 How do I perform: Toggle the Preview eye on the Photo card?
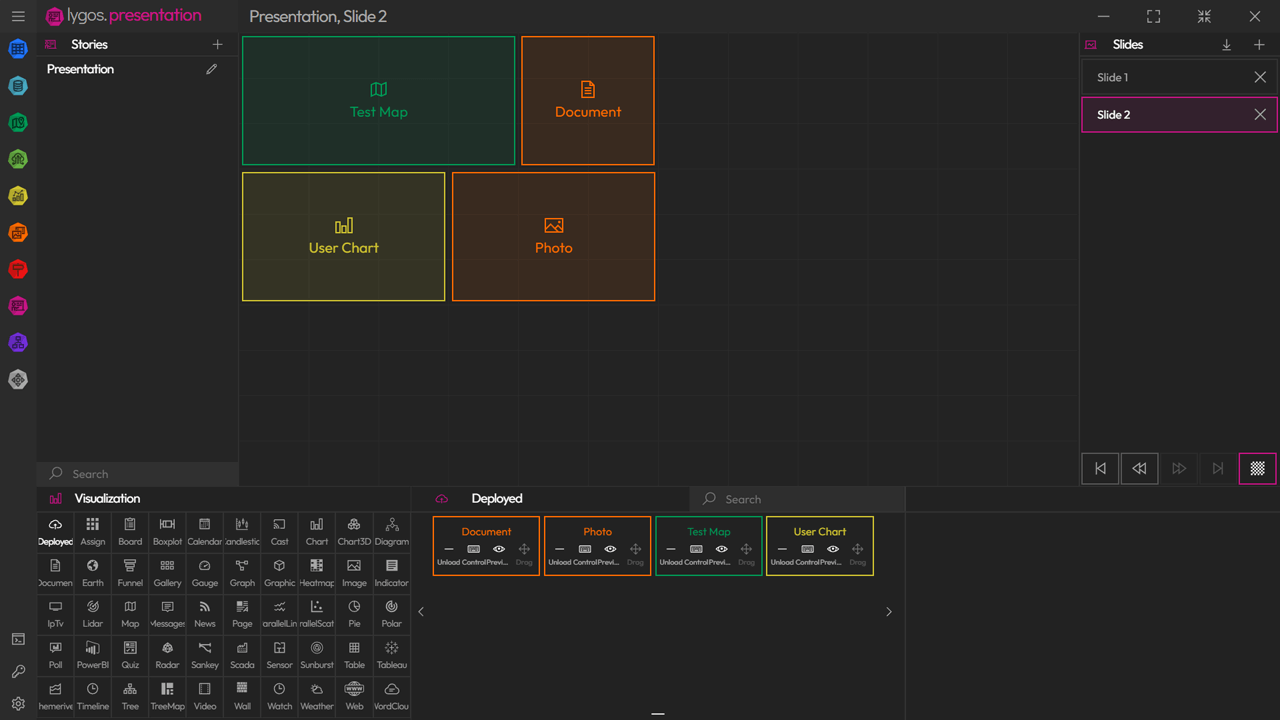point(610,549)
